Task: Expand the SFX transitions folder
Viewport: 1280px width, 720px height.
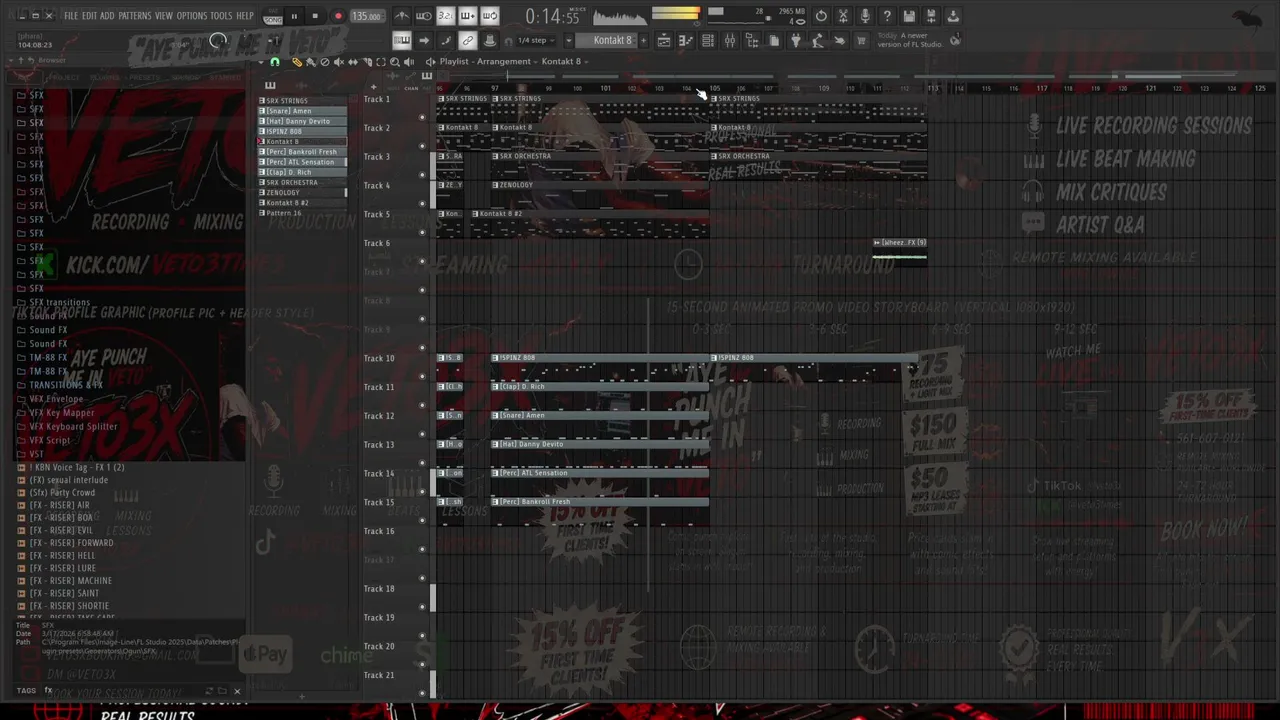Action: coord(59,302)
